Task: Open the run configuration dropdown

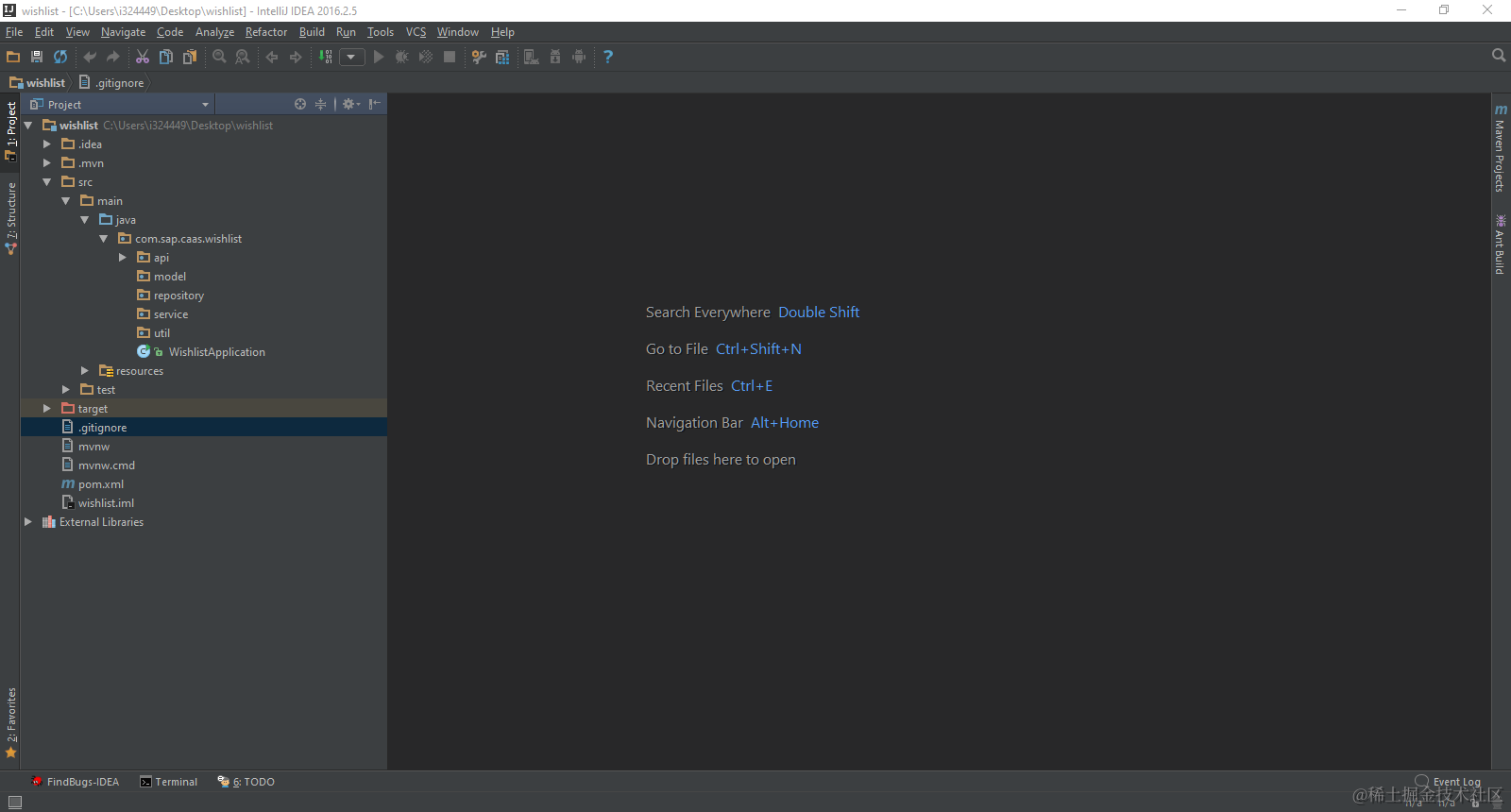Action: tap(352, 57)
